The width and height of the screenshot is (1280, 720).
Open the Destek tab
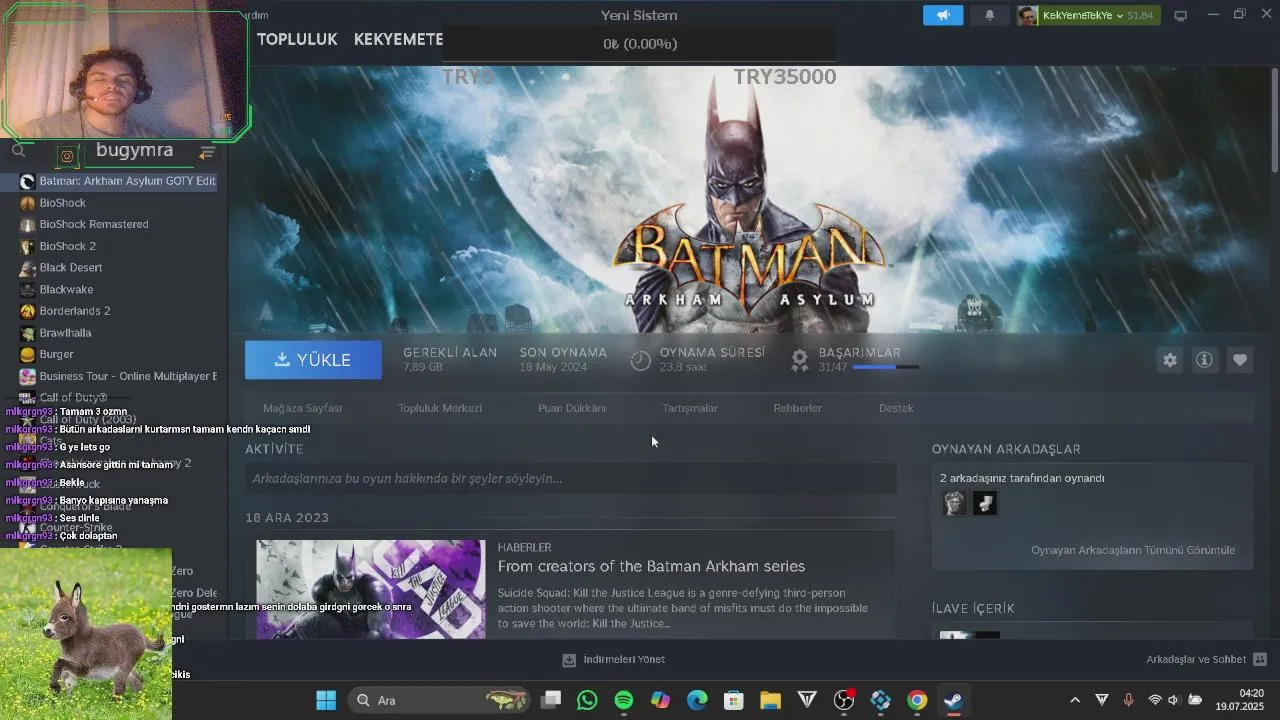[896, 408]
